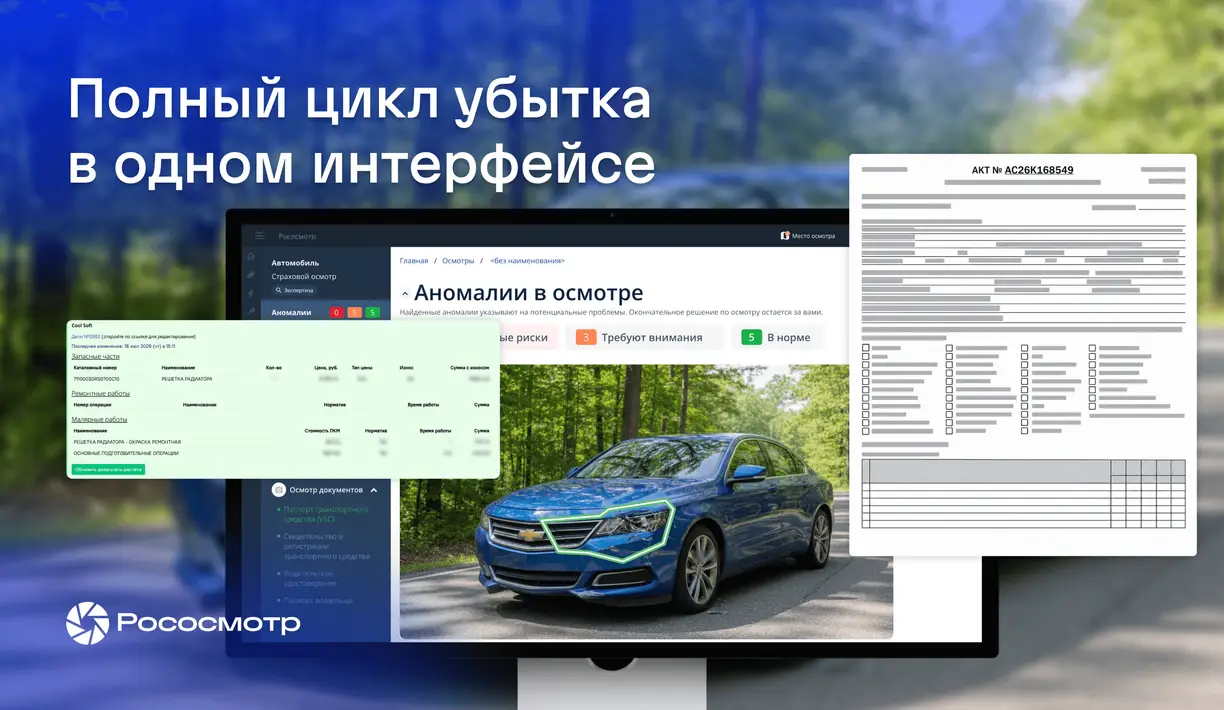Open Паспорт владельца document
Image resolution: width=1224 pixels, height=710 pixels.
tap(318, 600)
